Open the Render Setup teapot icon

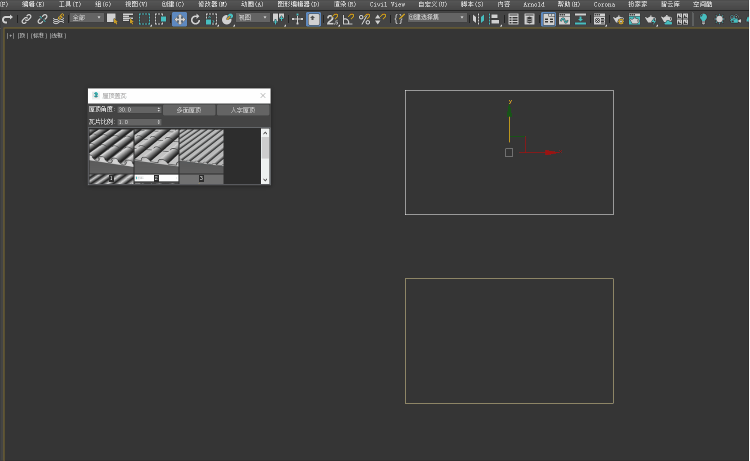tap(618, 19)
